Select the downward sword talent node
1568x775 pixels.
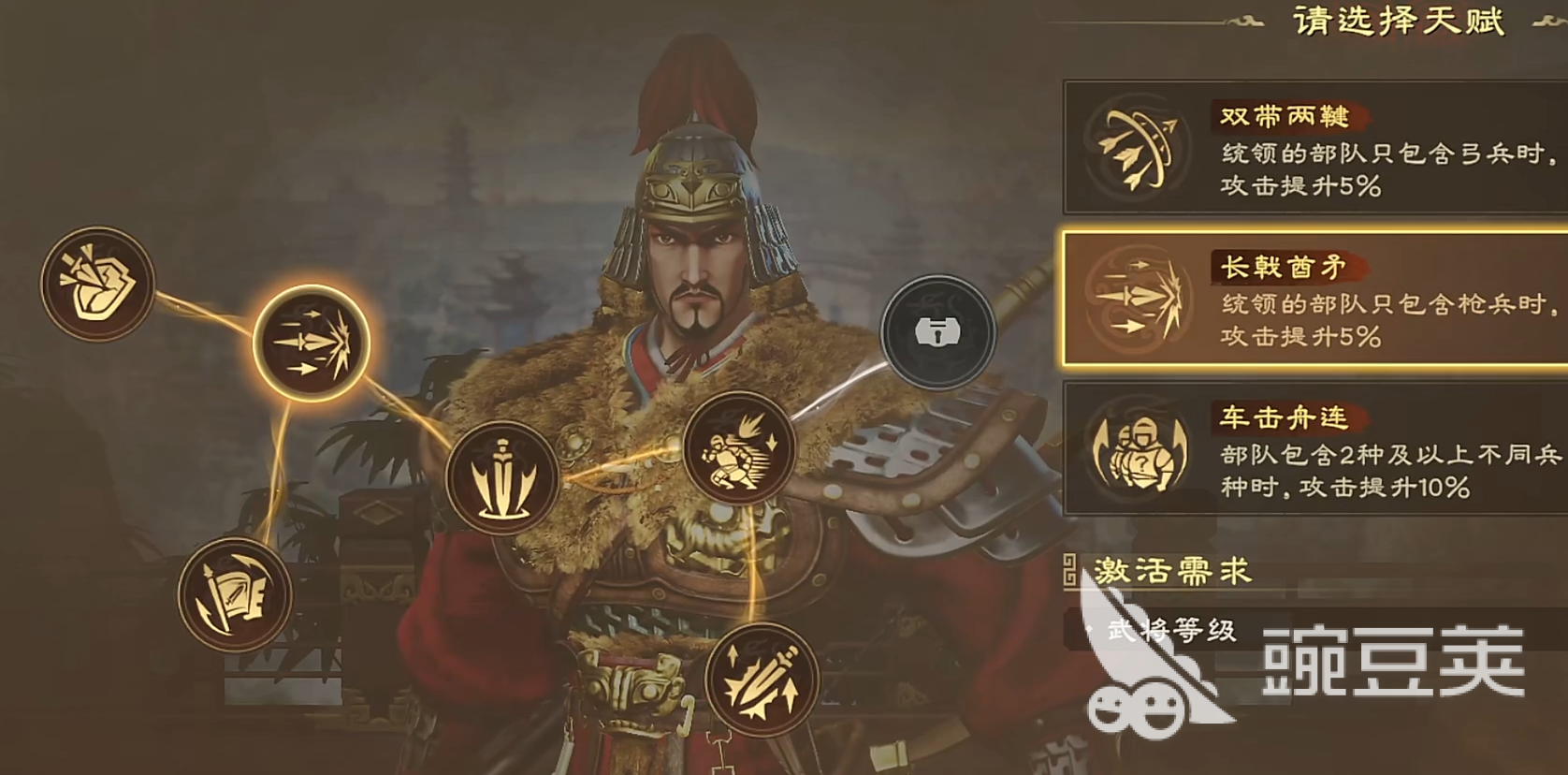point(502,478)
